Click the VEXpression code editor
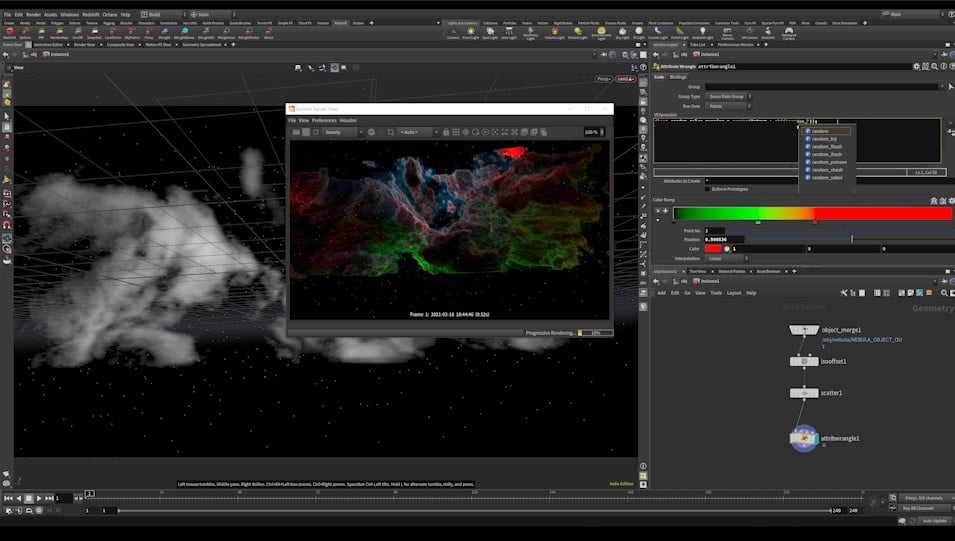 tap(797, 140)
